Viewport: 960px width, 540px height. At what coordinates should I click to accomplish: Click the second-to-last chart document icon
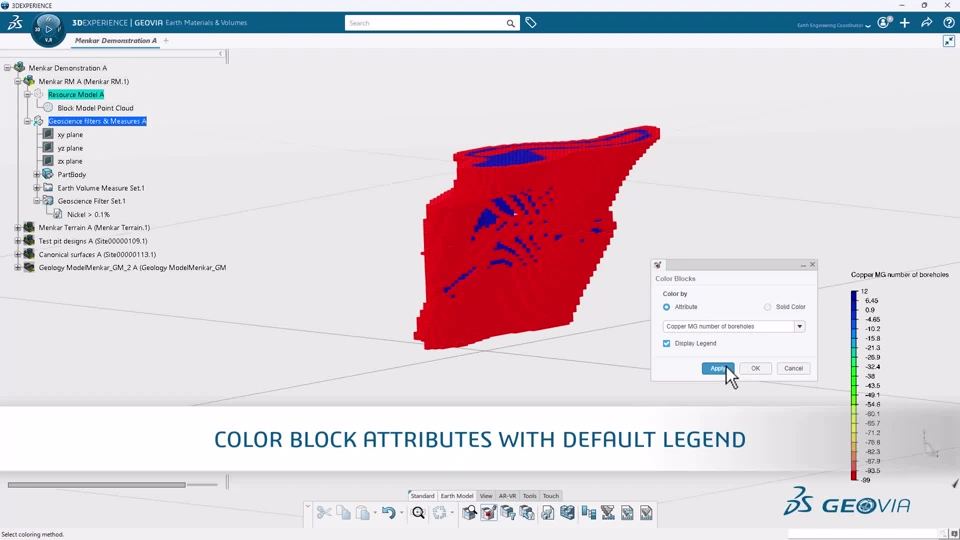(x=627, y=512)
